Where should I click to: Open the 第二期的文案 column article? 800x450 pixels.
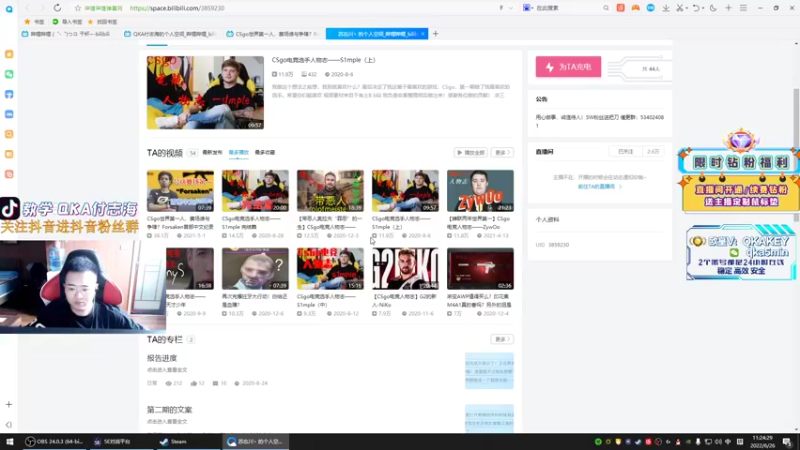click(169, 410)
